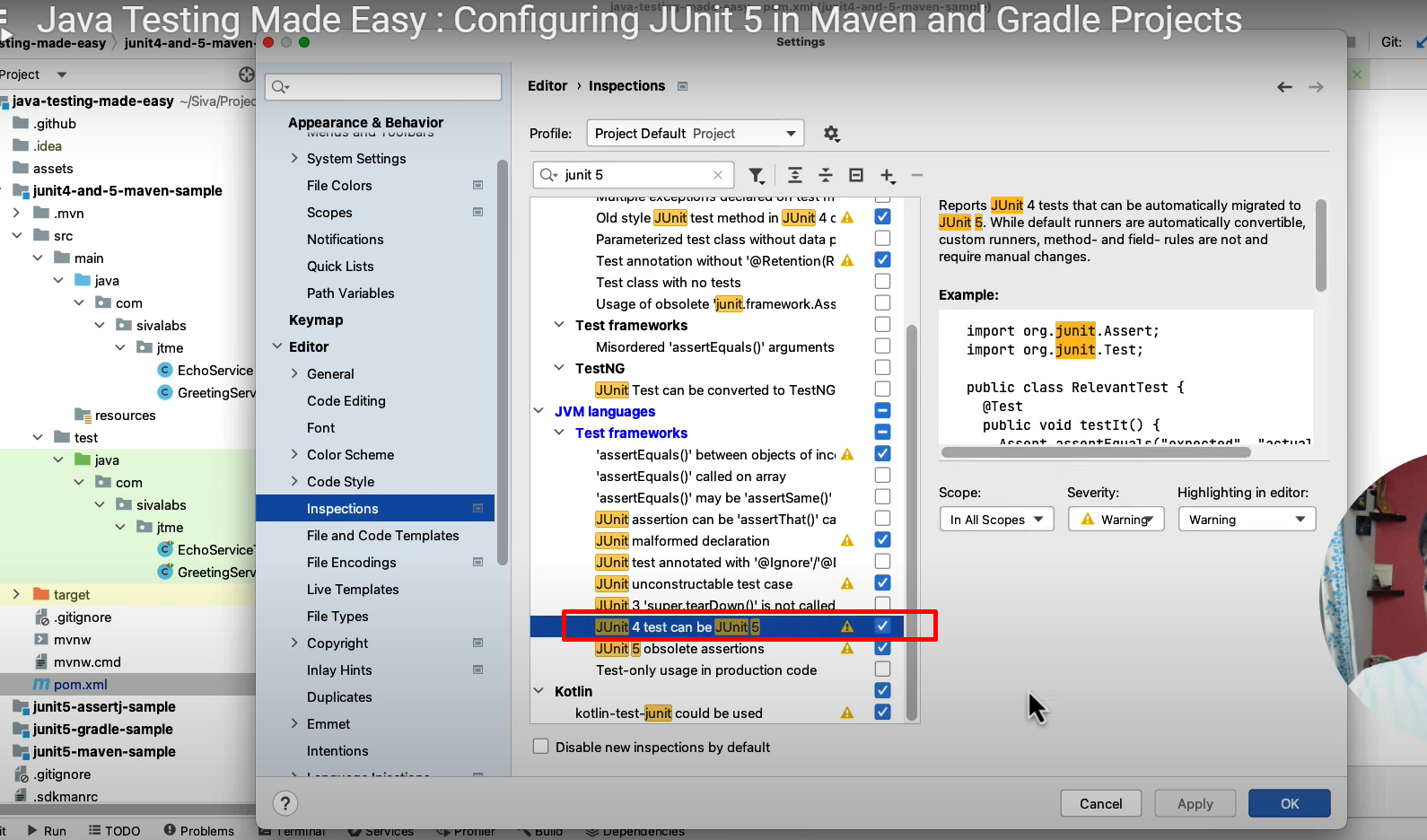Toggle Old style JUnit test method checkbox

click(882, 217)
